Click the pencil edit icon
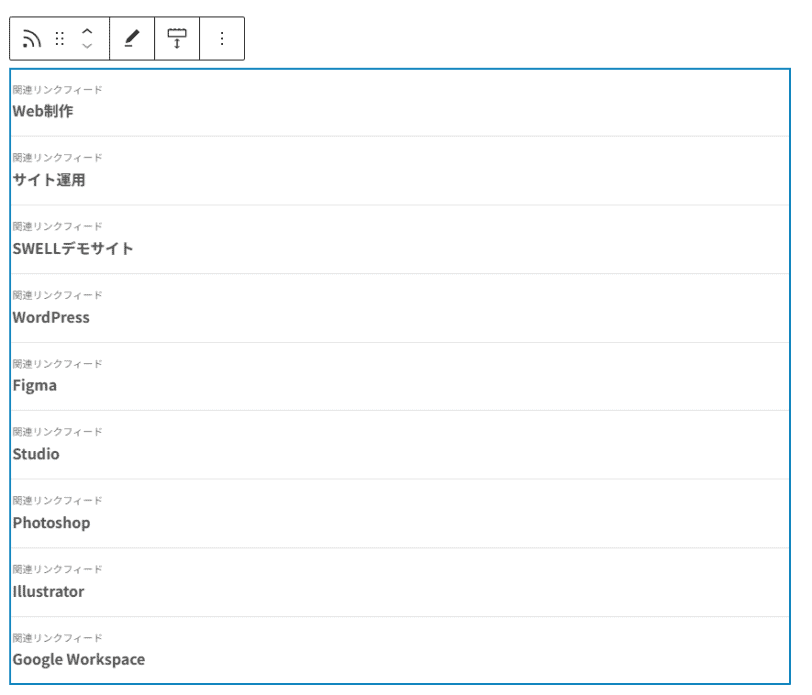The height and width of the screenshot is (695, 812). click(132, 39)
